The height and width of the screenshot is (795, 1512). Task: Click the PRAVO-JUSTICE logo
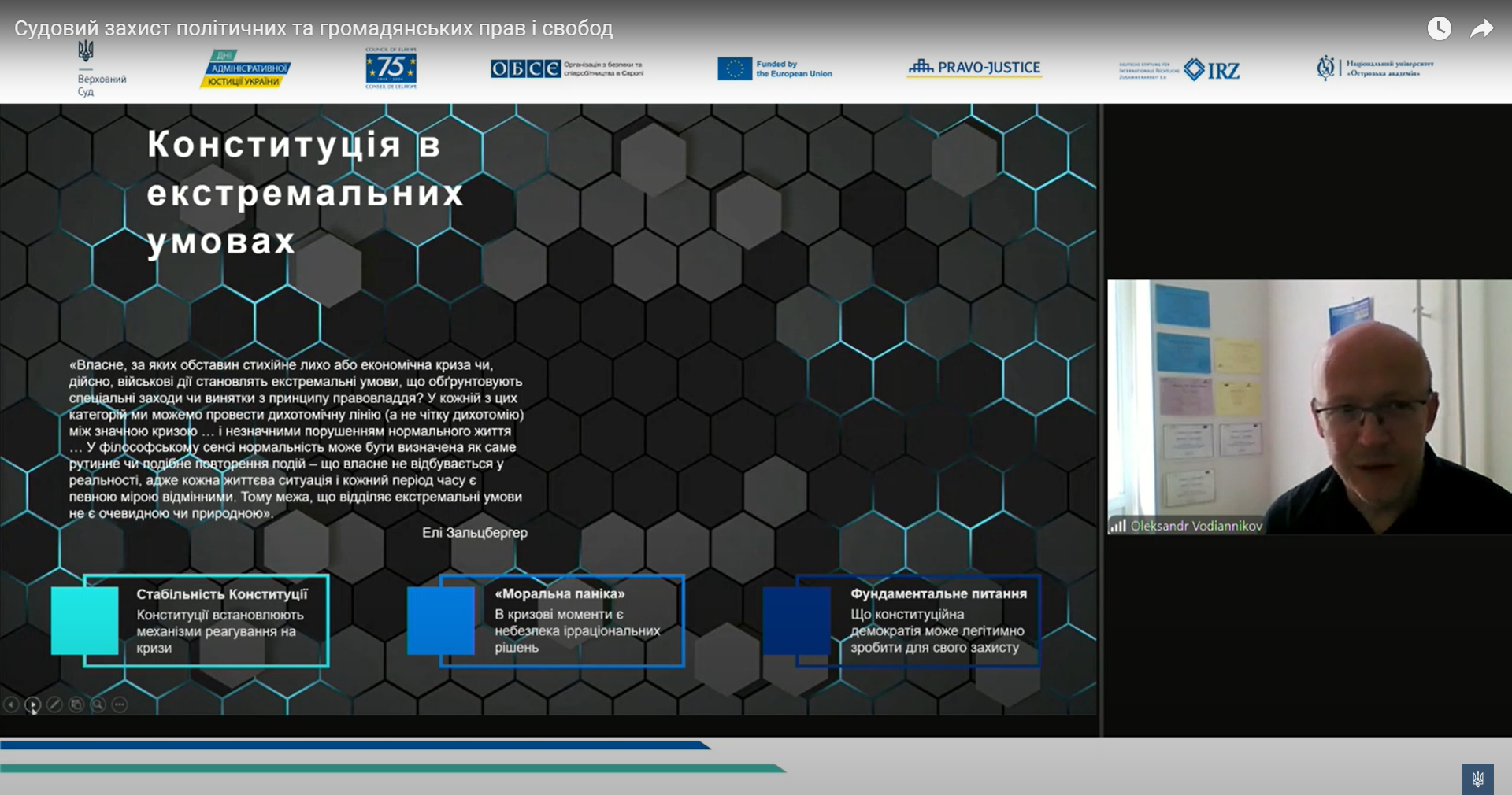974,68
